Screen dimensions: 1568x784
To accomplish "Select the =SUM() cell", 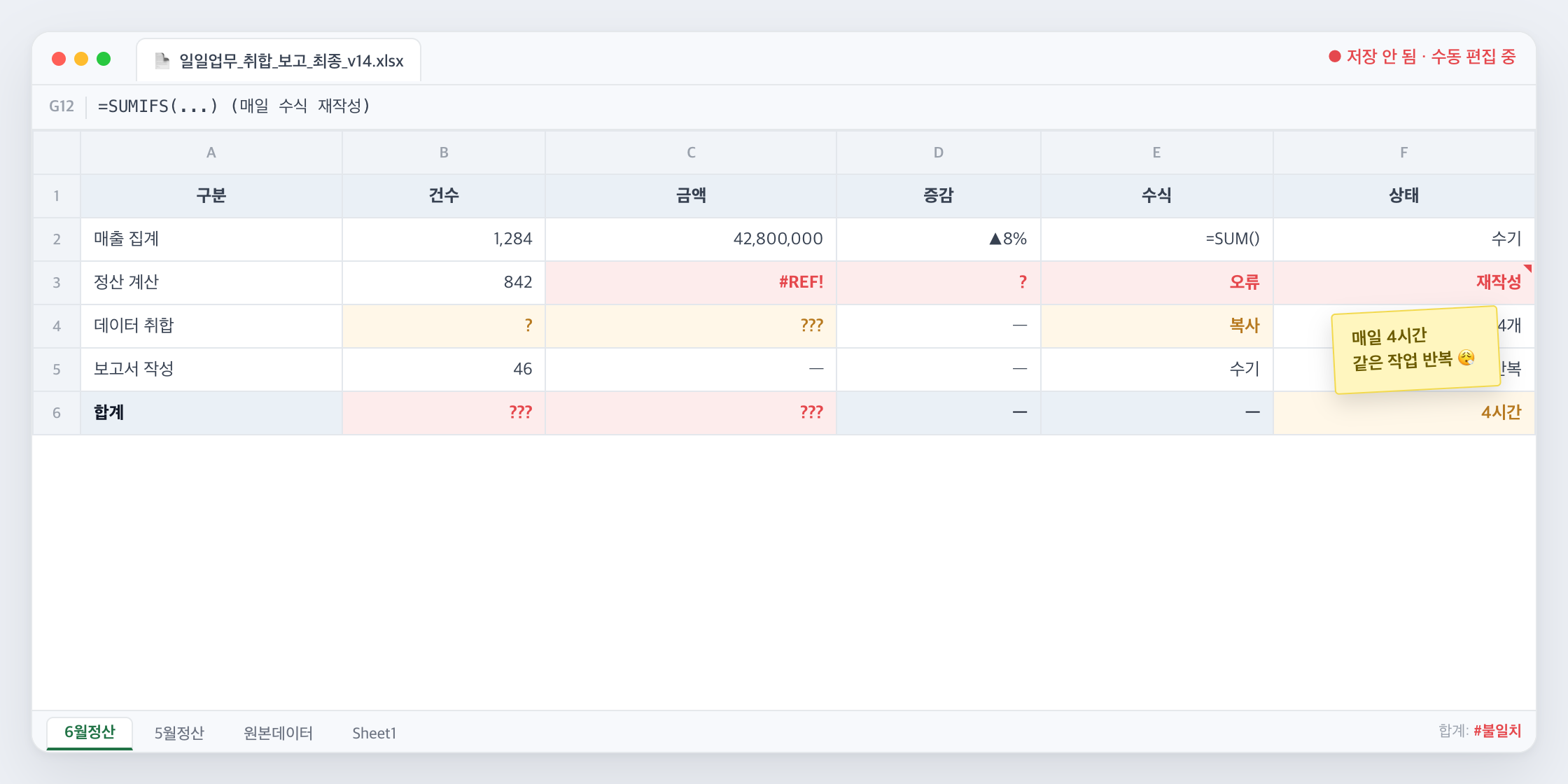I will tap(1157, 239).
